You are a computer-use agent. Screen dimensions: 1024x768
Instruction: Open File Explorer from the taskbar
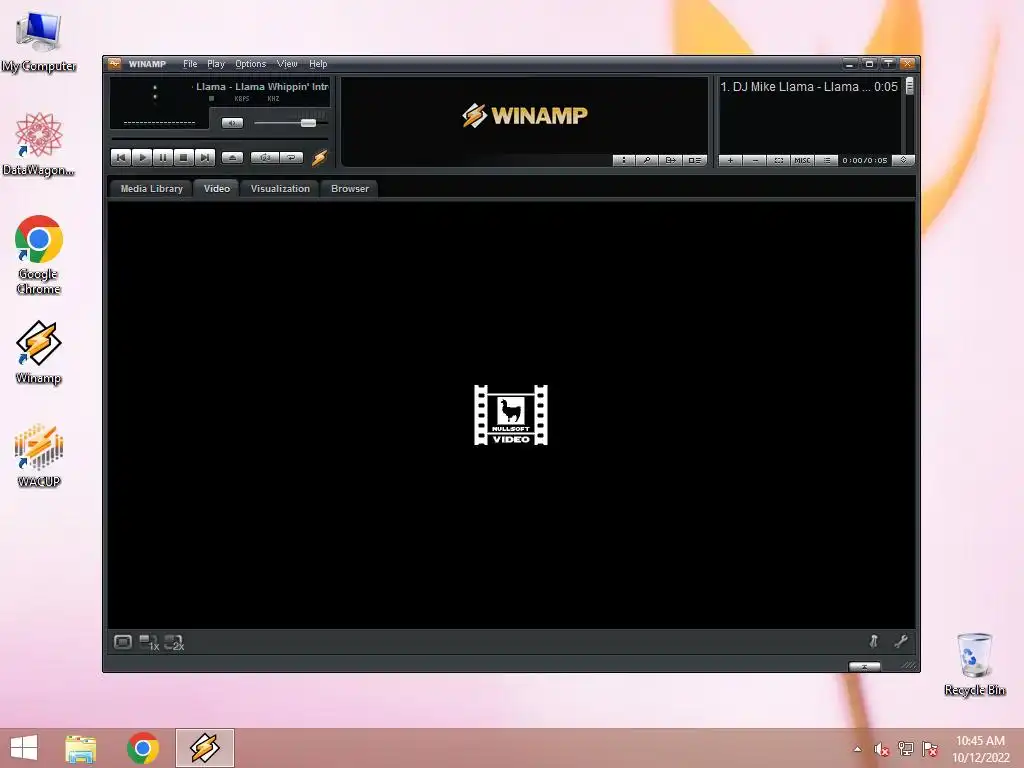click(81, 748)
